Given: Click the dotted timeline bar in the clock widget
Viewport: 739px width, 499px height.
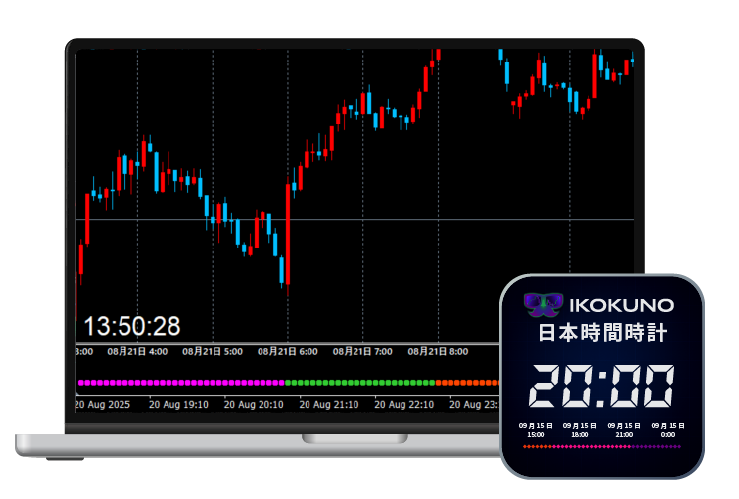Looking at the screenshot, I should (x=602, y=446).
